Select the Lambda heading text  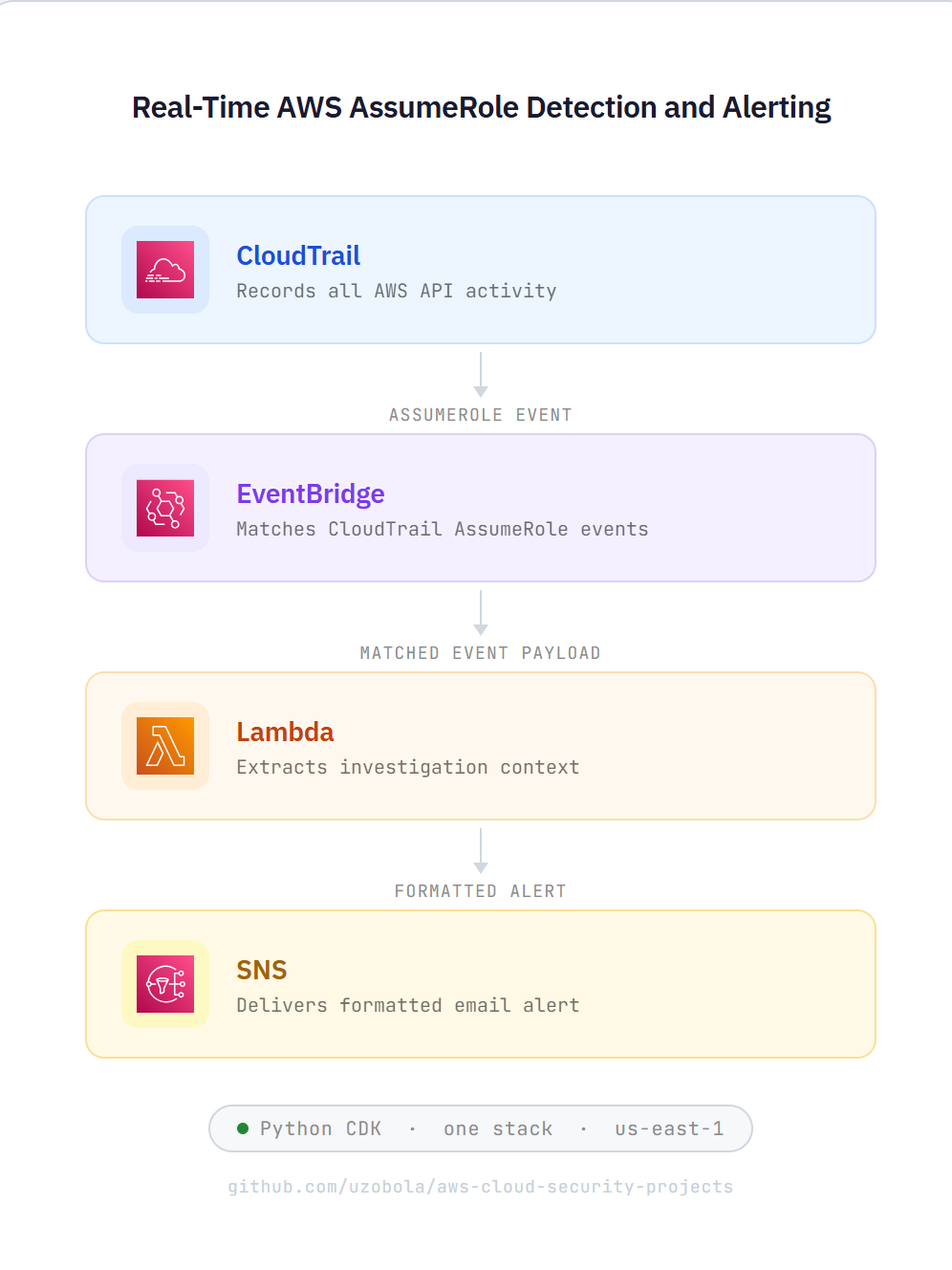(x=285, y=732)
